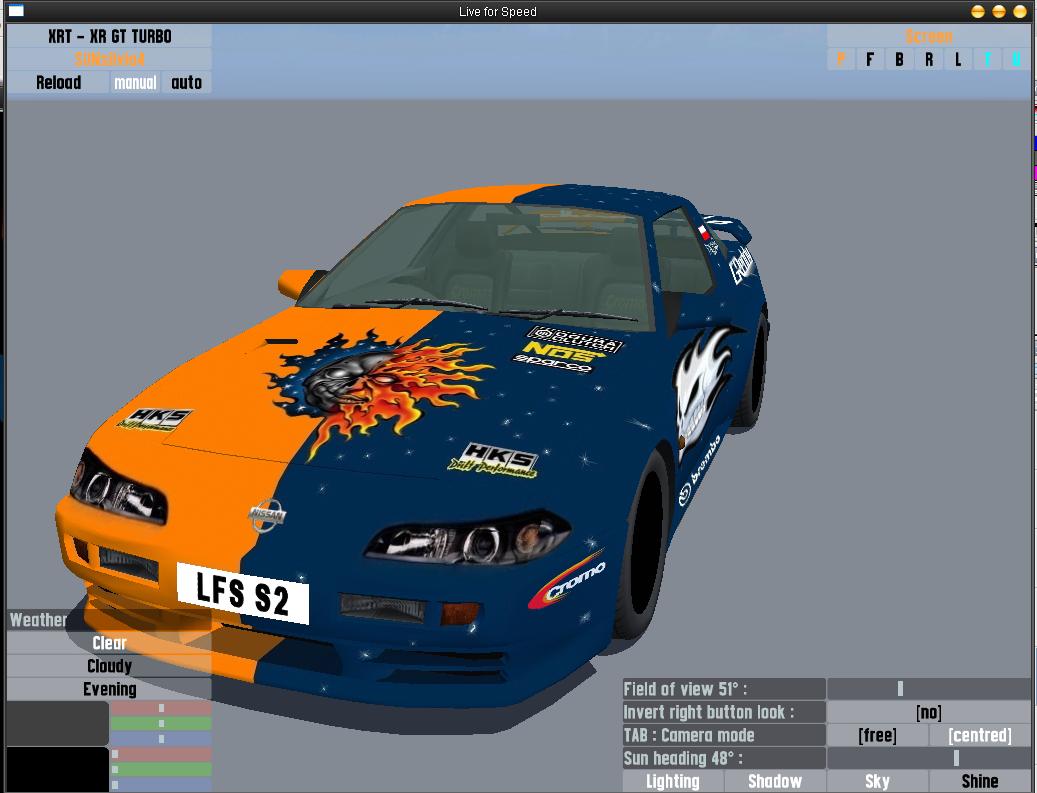Choose Cloudy weather
This screenshot has height=793, width=1037.
(x=110, y=666)
